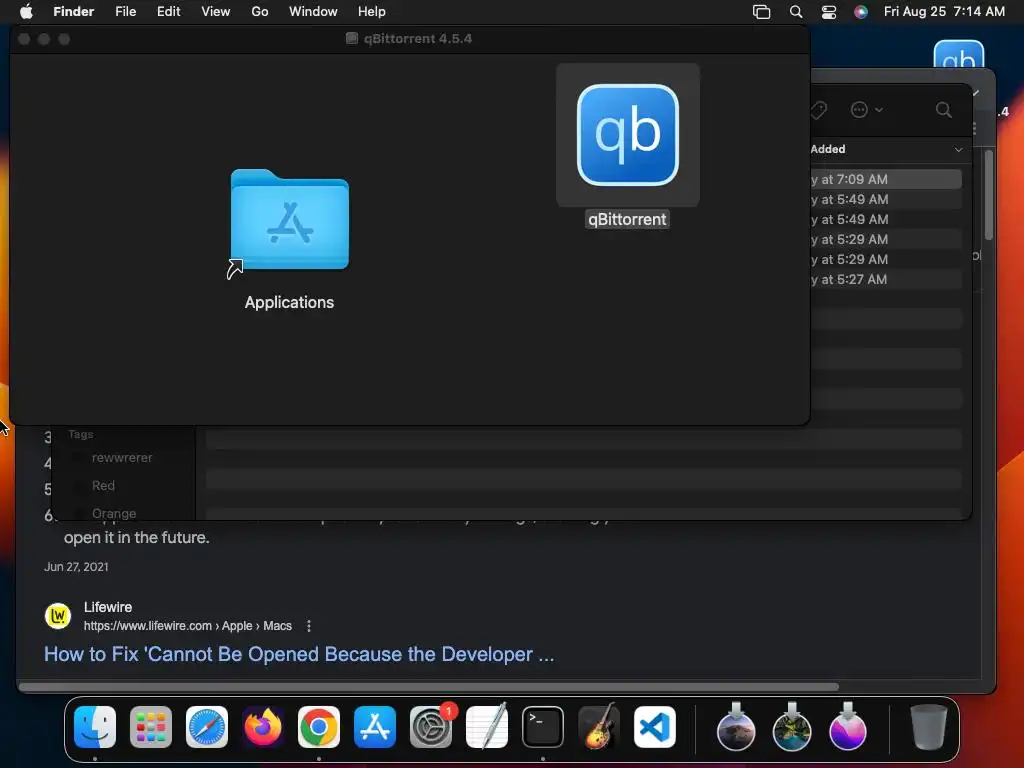Open Launchpad from the Dock
1024x768 pixels.
coord(151,727)
